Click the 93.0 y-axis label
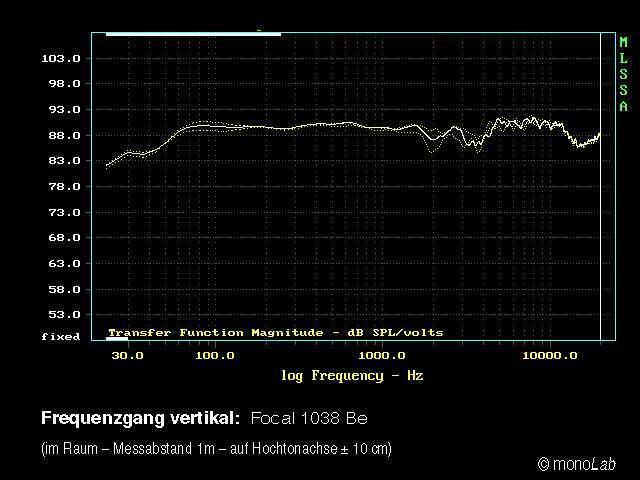The image size is (640, 480). coord(64,109)
